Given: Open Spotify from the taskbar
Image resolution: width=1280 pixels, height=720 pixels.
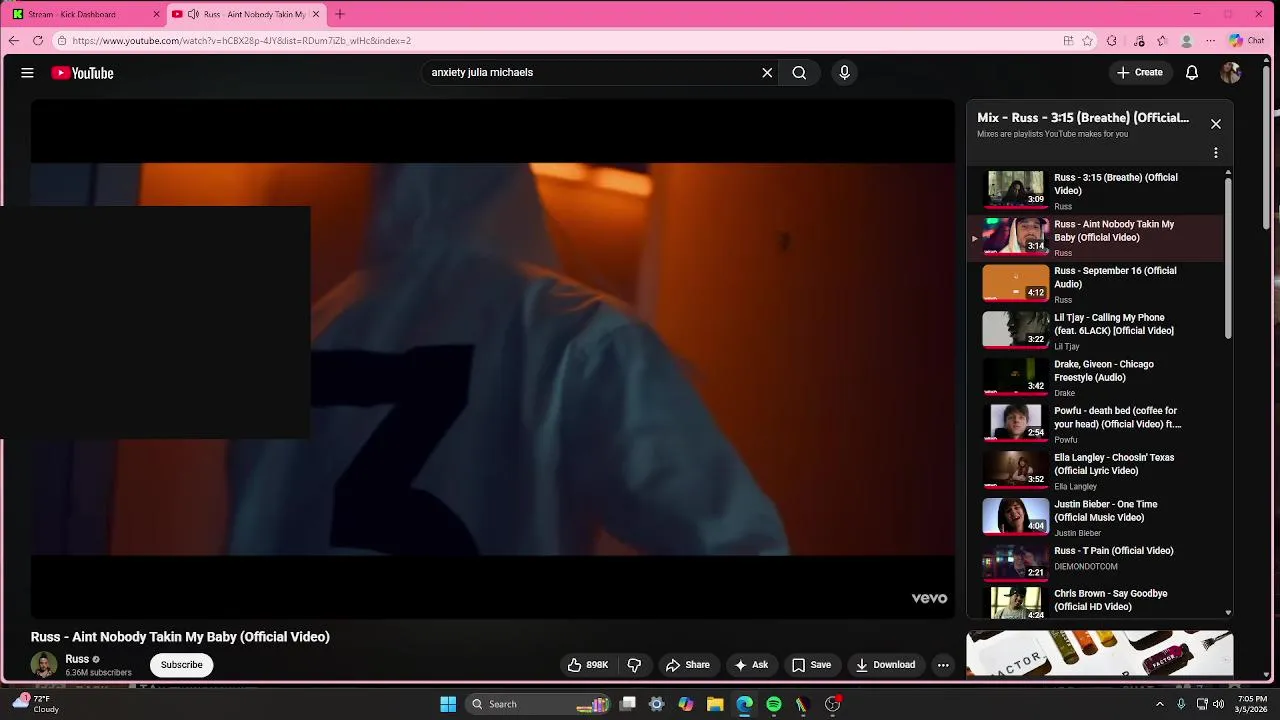Looking at the screenshot, I should [774, 704].
